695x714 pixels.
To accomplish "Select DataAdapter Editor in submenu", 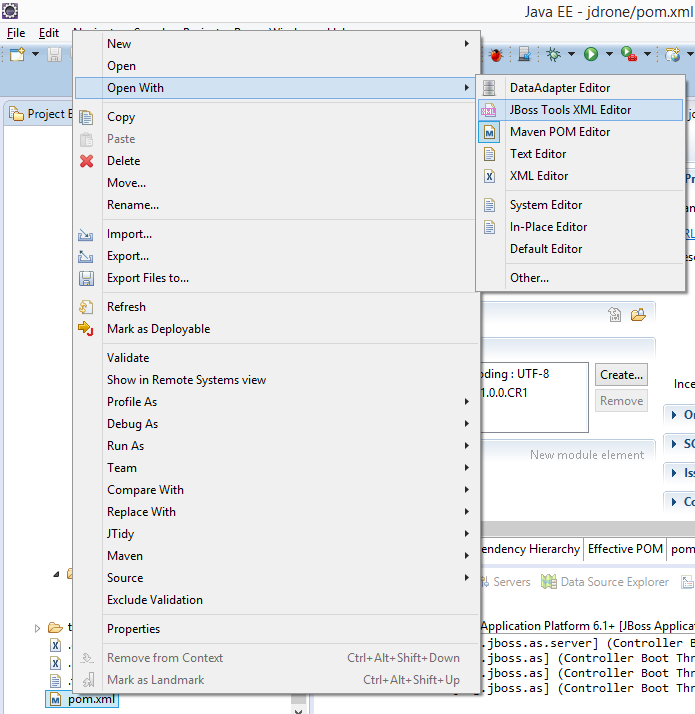I will coord(580,88).
